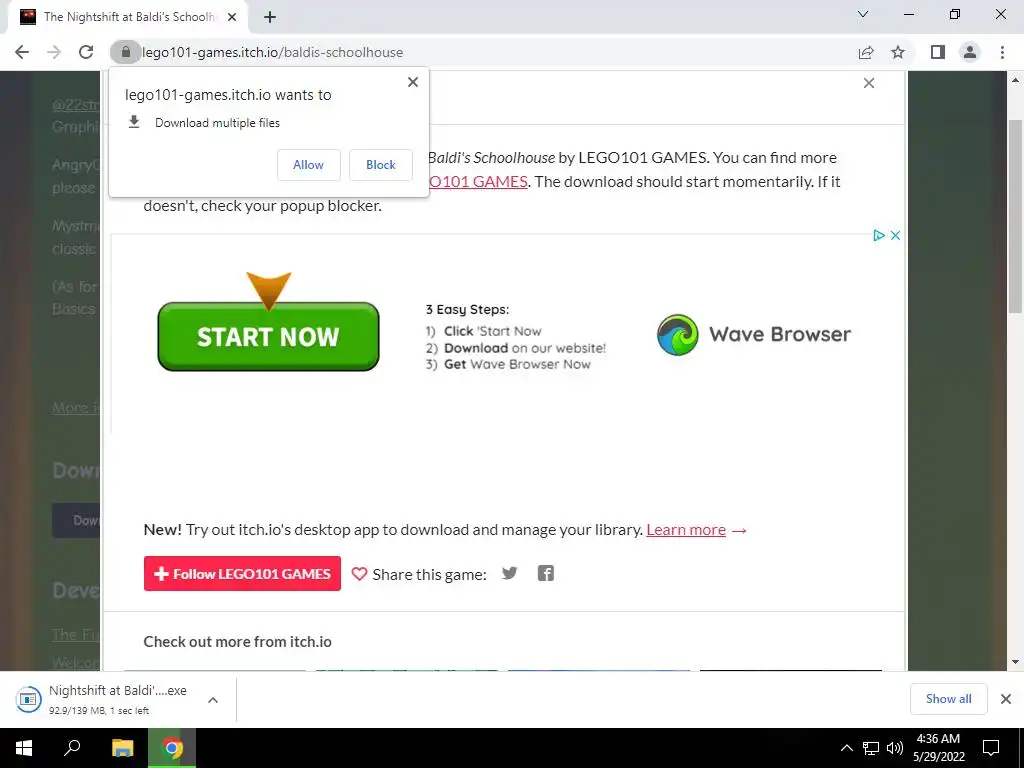Viewport: 1024px width, 768px height.
Task: Click the page vertical scrollbar thumb
Action: pos(1015,216)
